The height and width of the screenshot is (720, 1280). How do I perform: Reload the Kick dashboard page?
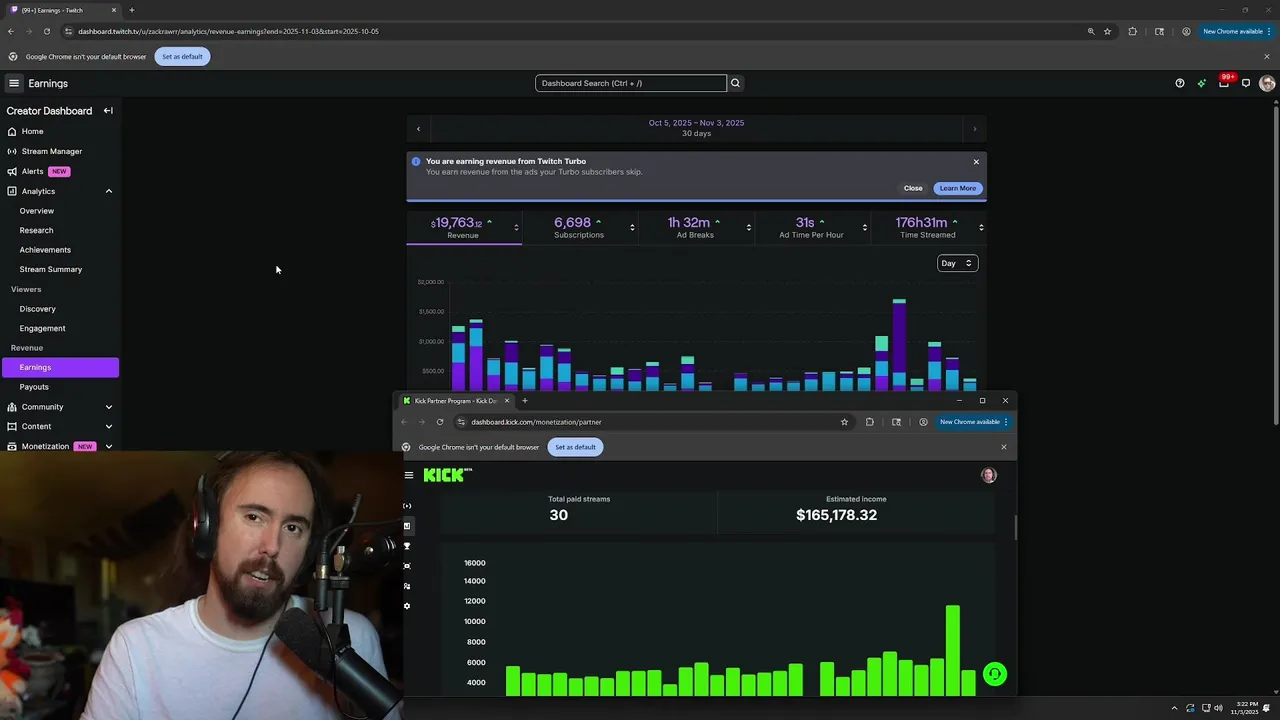click(x=440, y=422)
